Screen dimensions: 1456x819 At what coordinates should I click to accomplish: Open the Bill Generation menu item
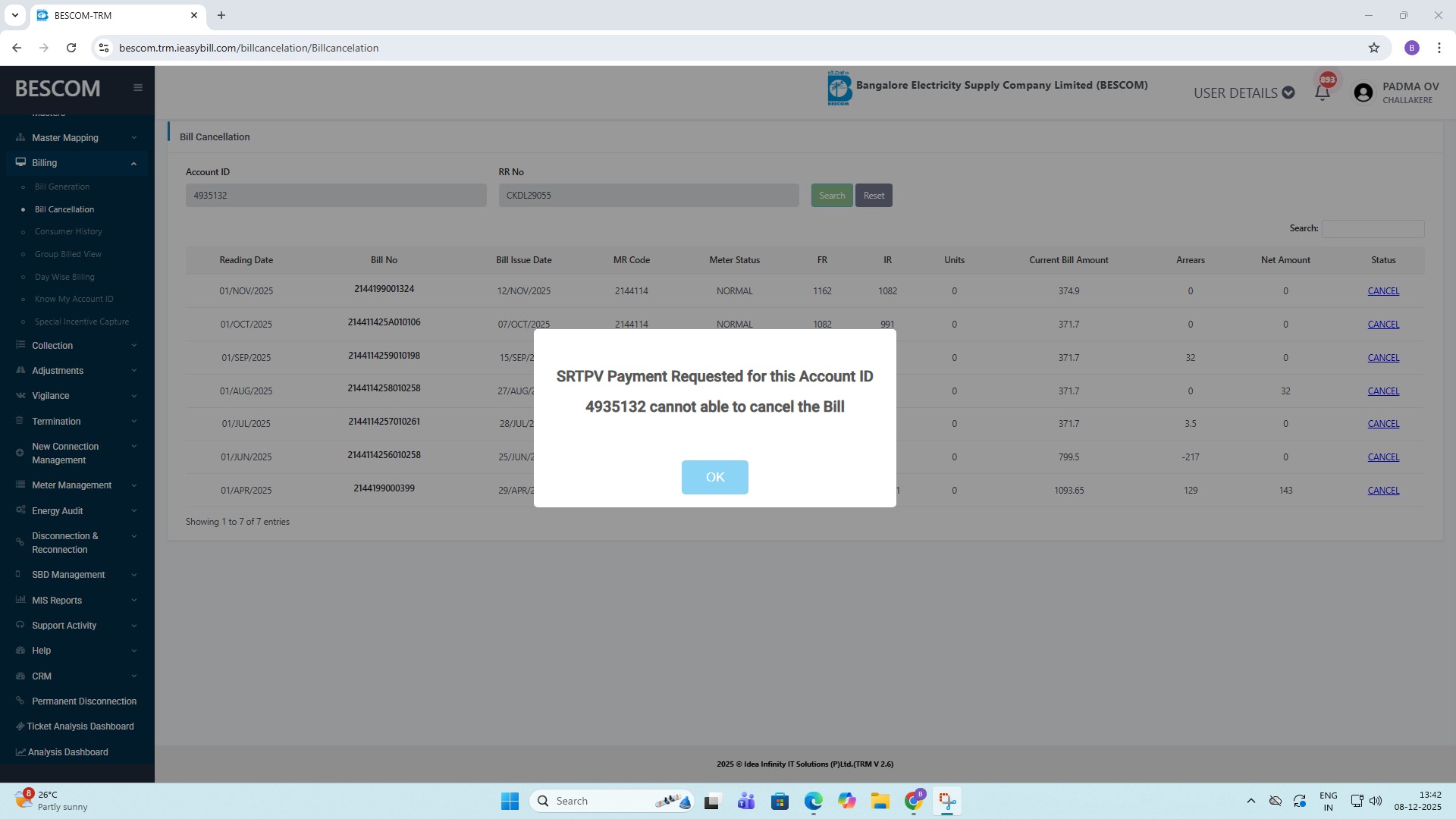tap(62, 187)
